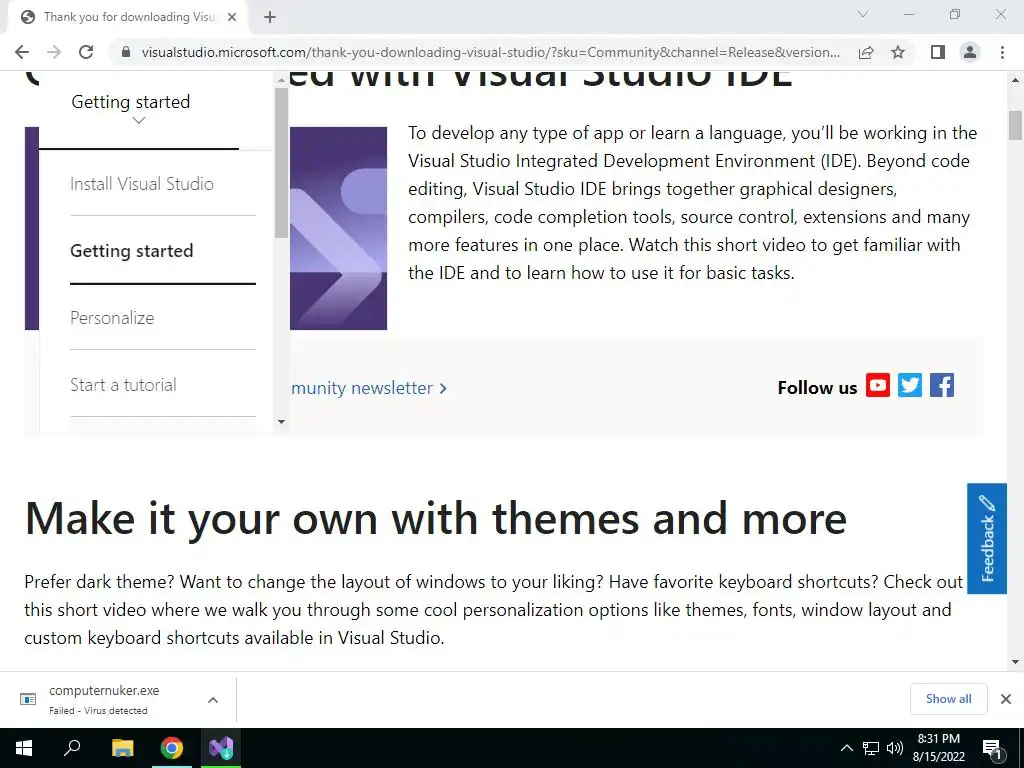Close the Thank you for downloading tab
Image resolution: width=1024 pixels, height=768 pixels.
[x=232, y=17]
